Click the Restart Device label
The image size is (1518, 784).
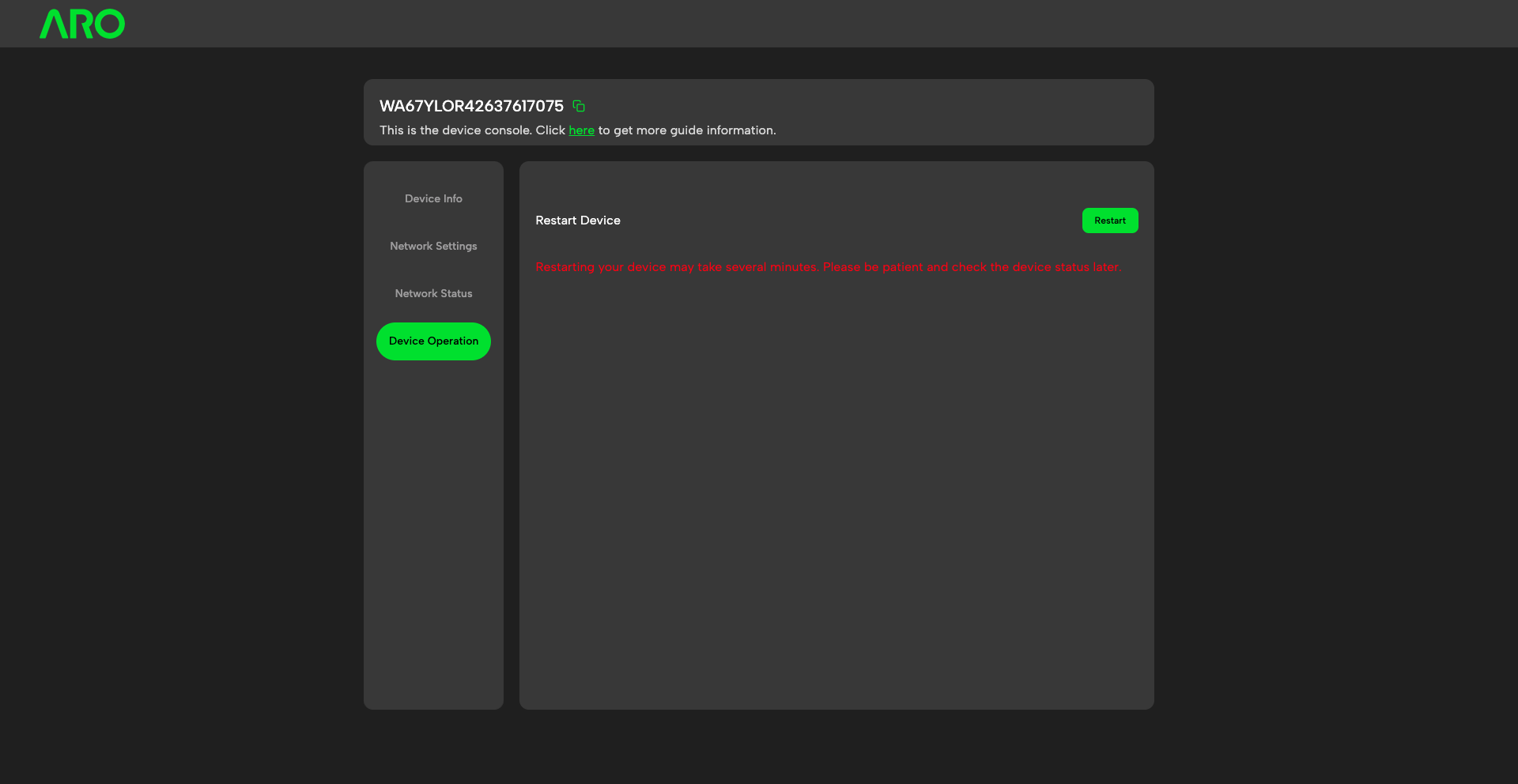[x=577, y=220]
